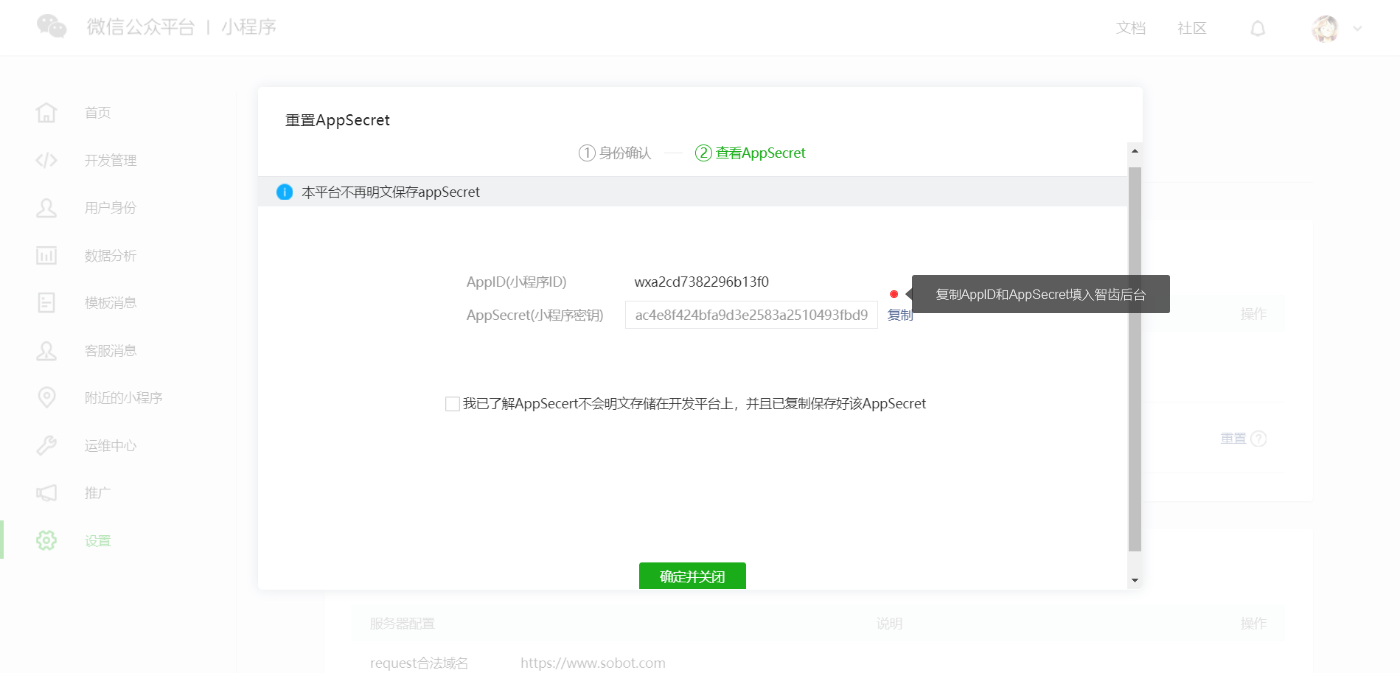Click the 首页 home icon
The image size is (1400, 673).
coord(46,112)
